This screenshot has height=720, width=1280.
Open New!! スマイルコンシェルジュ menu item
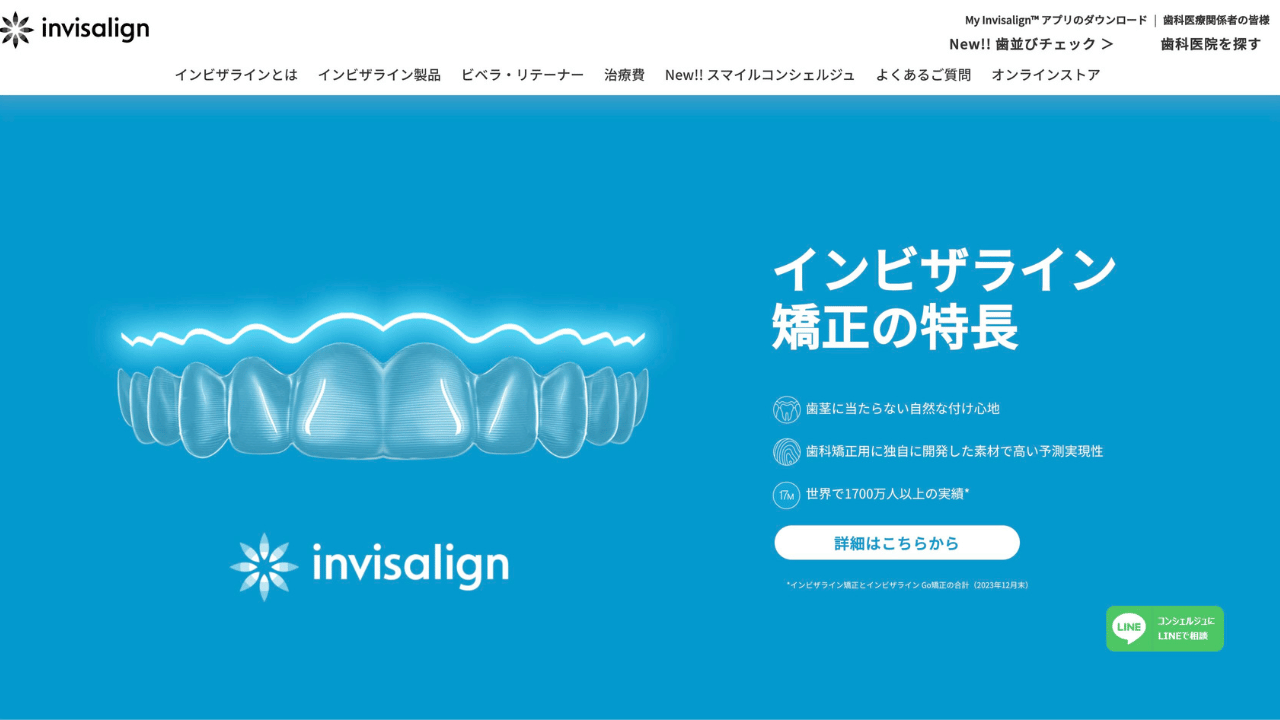tap(760, 75)
